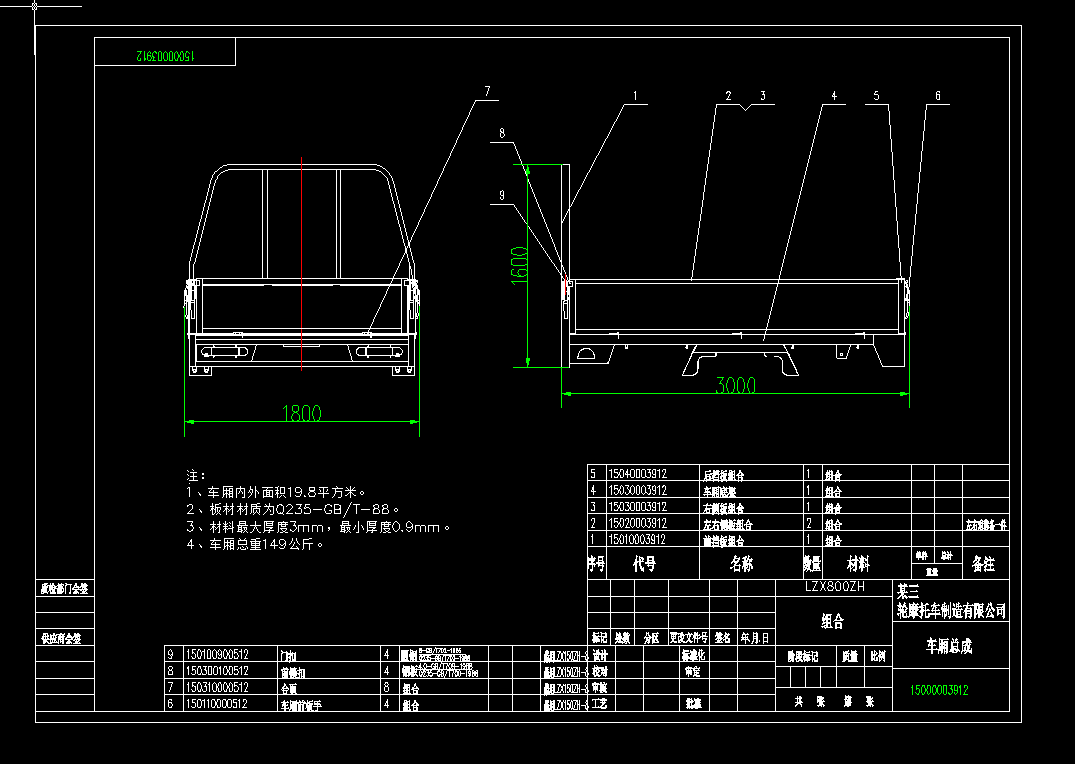The width and height of the screenshot is (1075, 764).
Task: Click the model code LZX800ZH
Action: click(834, 586)
